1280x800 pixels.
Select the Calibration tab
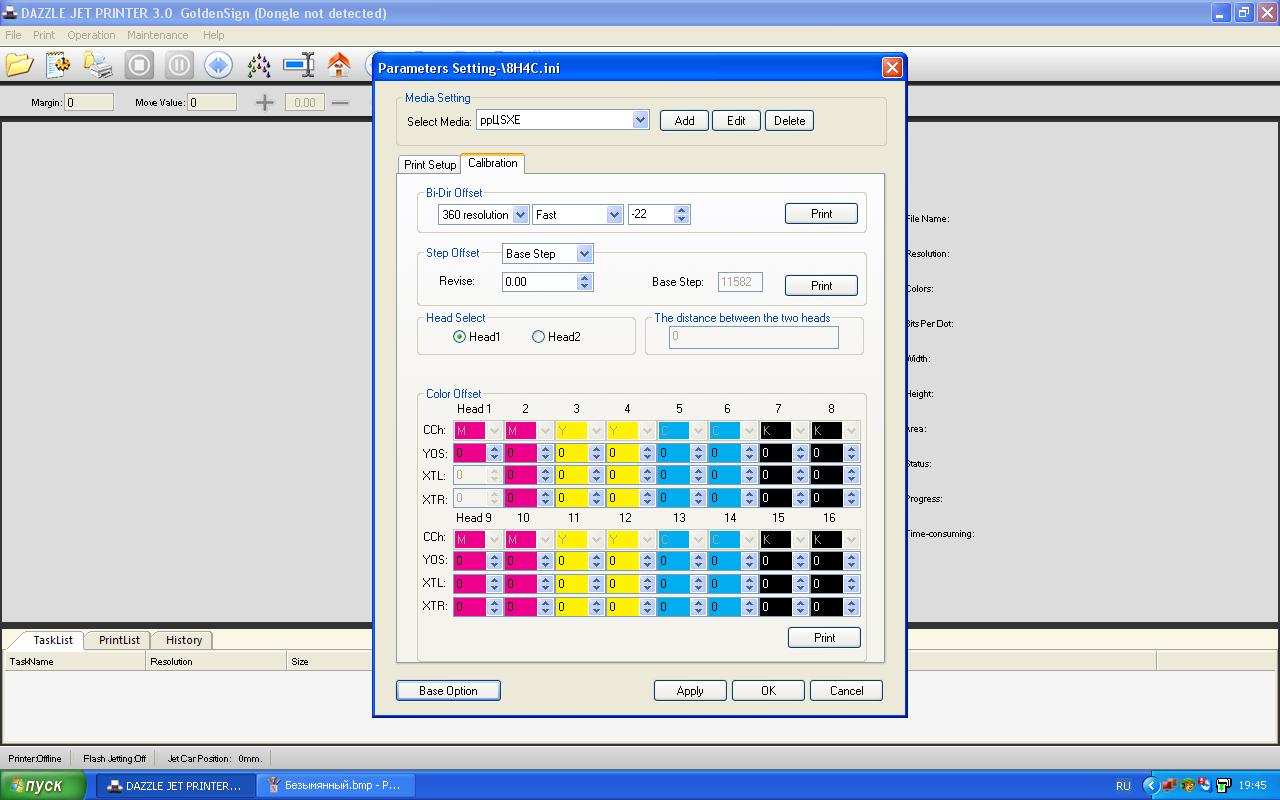pyautogui.click(x=493, y=163)
